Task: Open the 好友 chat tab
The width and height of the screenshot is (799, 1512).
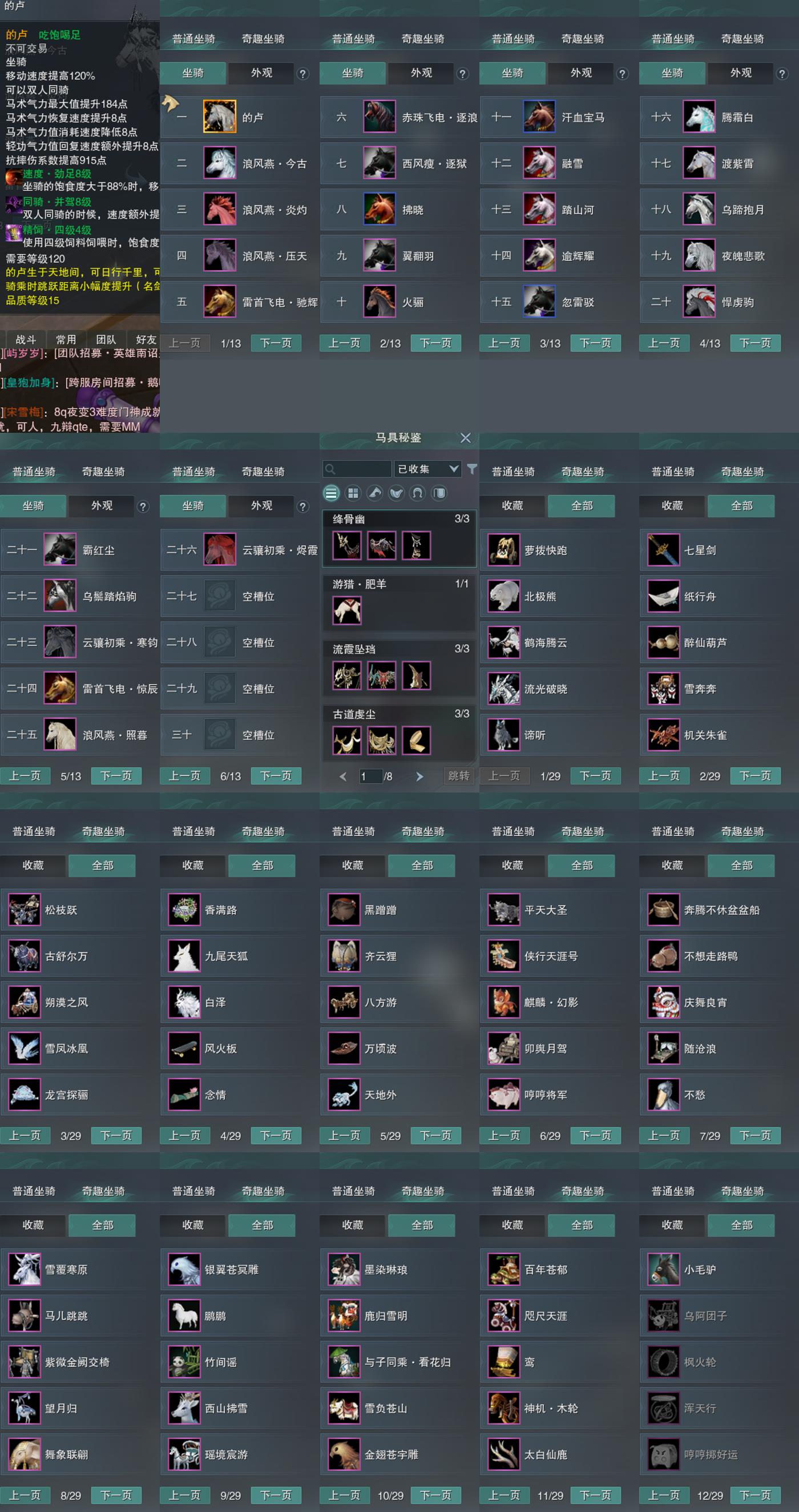Action: tap(146, 339)
